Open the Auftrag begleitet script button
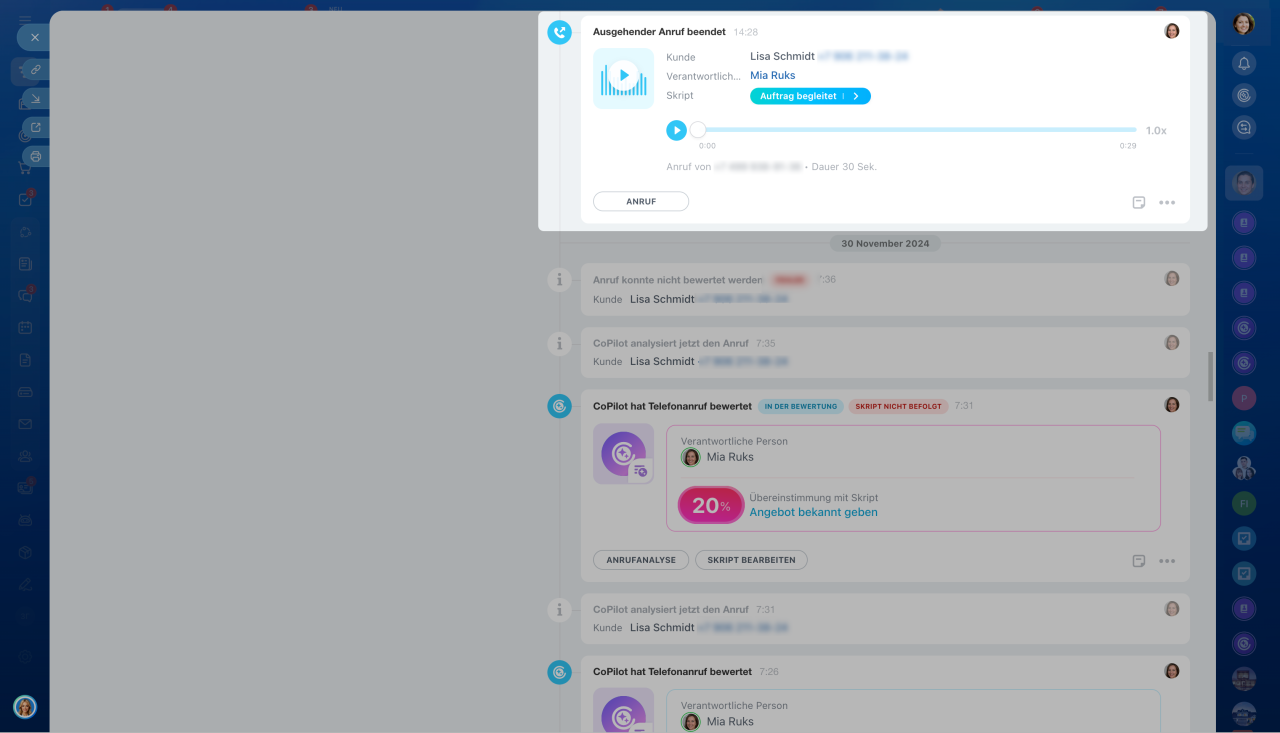The image size is (1280, 733). pyautogui.click(x=810, y=96)
